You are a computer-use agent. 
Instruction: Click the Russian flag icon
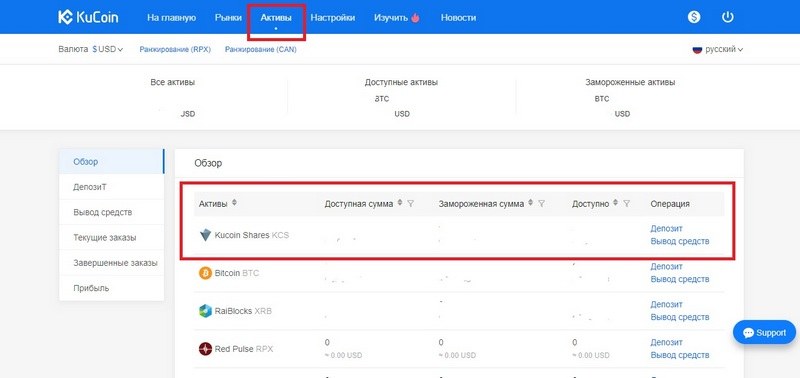pos(697,49)
